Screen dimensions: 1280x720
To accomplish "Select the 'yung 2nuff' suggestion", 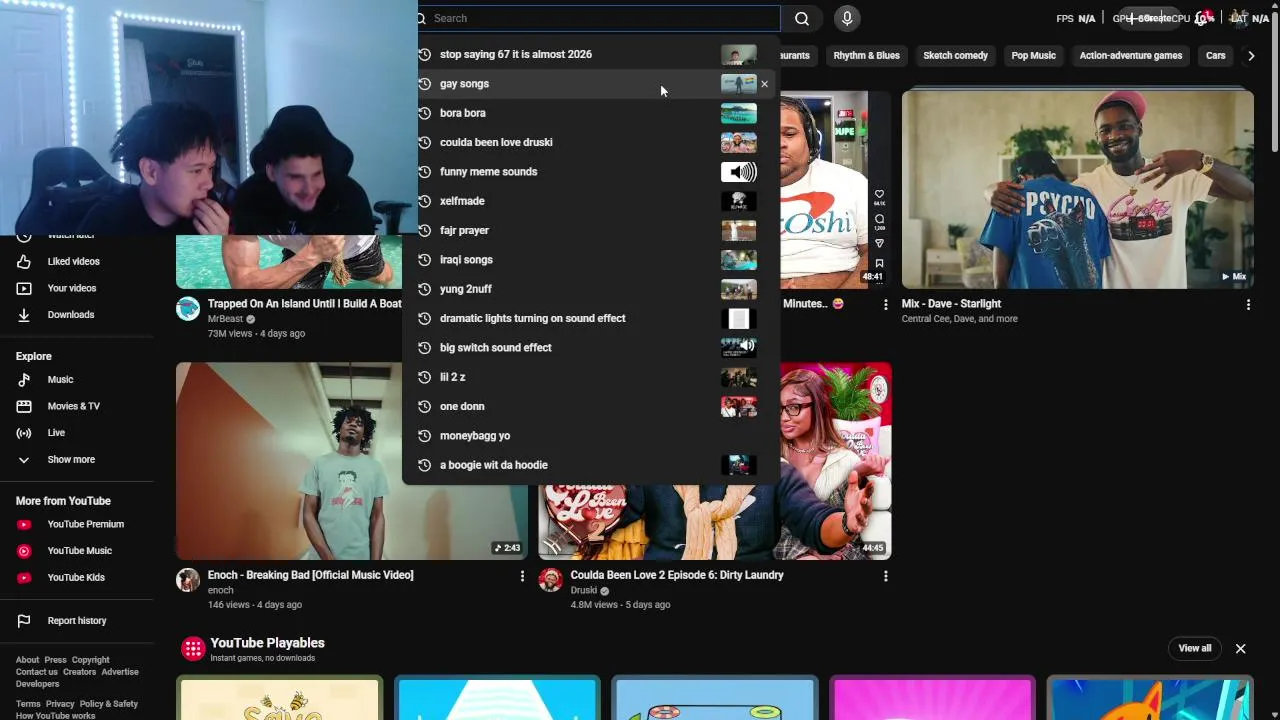I will (x=591, y=289).
